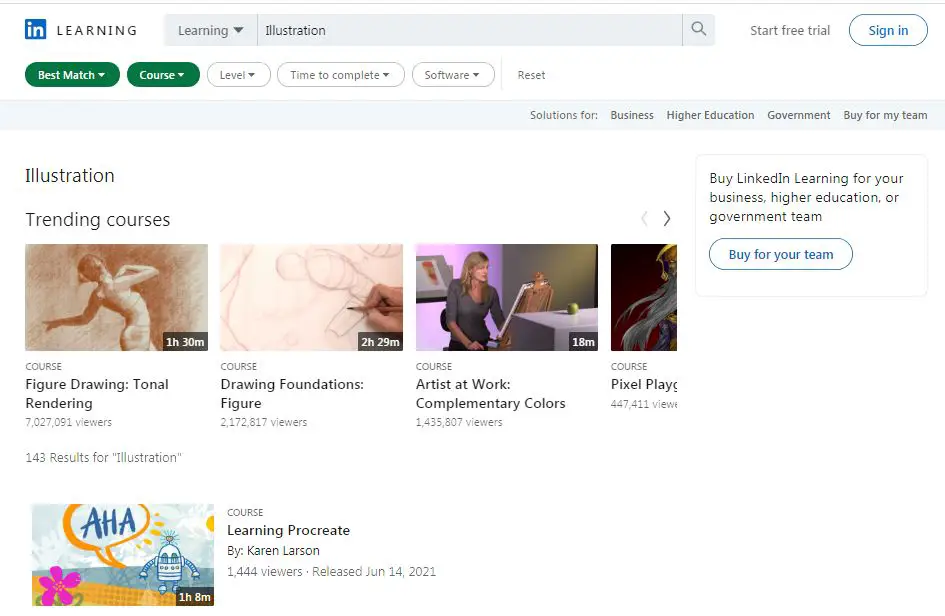The image size is (945, 616).
Task: Click the magnifying glass search icon
Action: click(x=698, y=30)
